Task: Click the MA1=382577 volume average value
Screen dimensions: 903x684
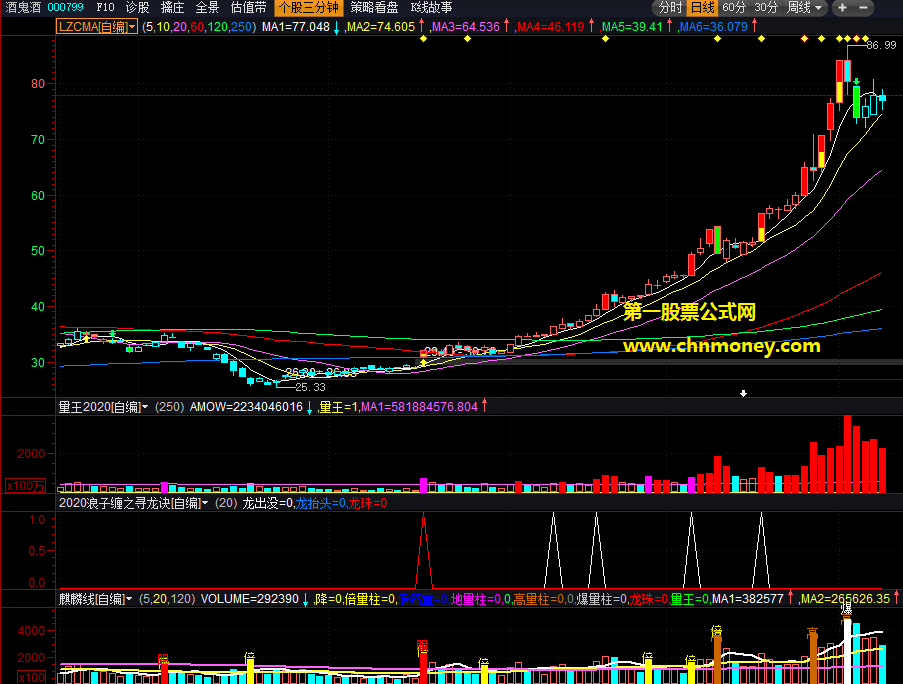Action: coord(748,599)
